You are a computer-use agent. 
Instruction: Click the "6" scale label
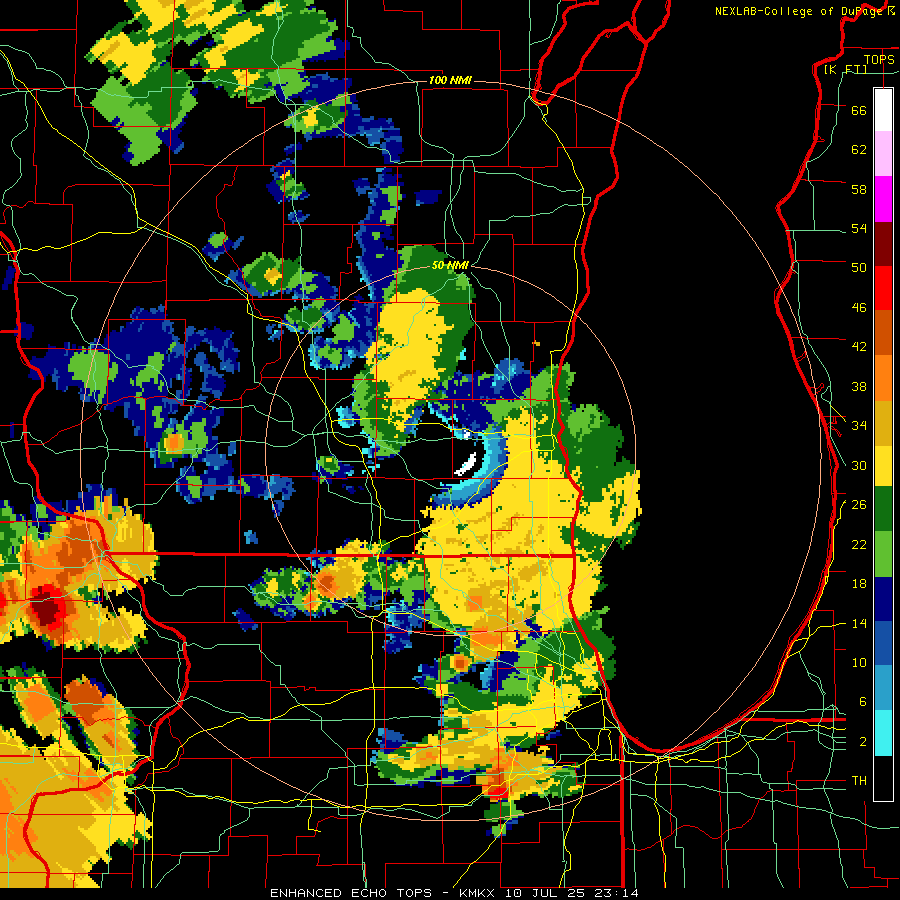(862, 702)
